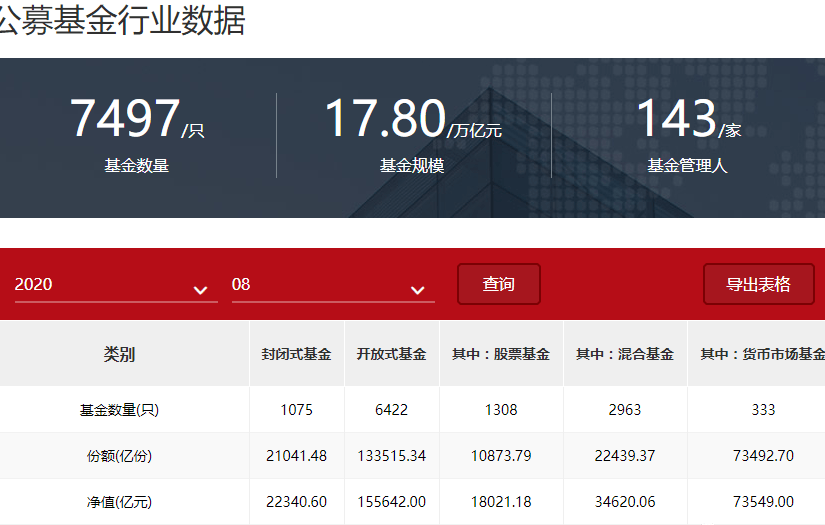825x525 pixels.
Task: Click the cell value 34620.06
Action: click(x=625, y=502)
